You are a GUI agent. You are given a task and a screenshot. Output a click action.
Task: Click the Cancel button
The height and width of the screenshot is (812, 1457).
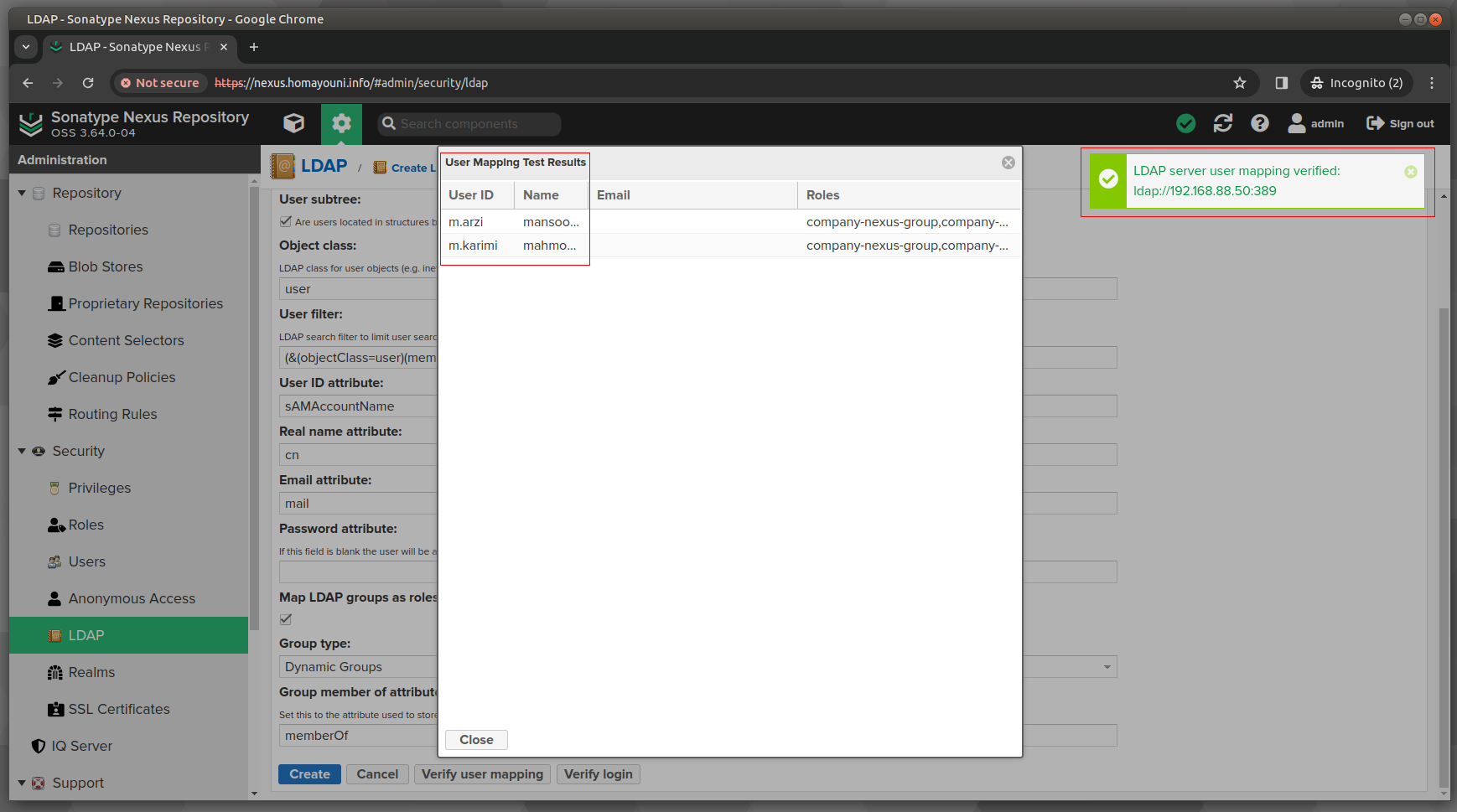[x=377, y=774]
